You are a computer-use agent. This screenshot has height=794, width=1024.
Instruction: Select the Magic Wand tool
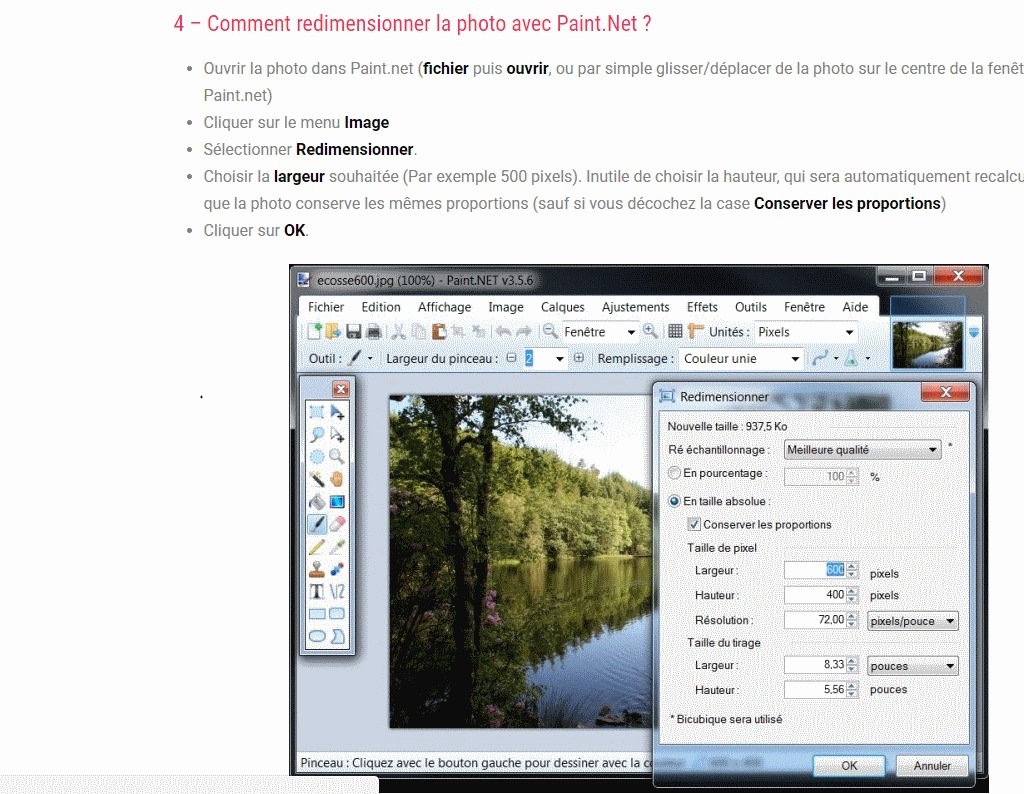click(x=317, y=479)
